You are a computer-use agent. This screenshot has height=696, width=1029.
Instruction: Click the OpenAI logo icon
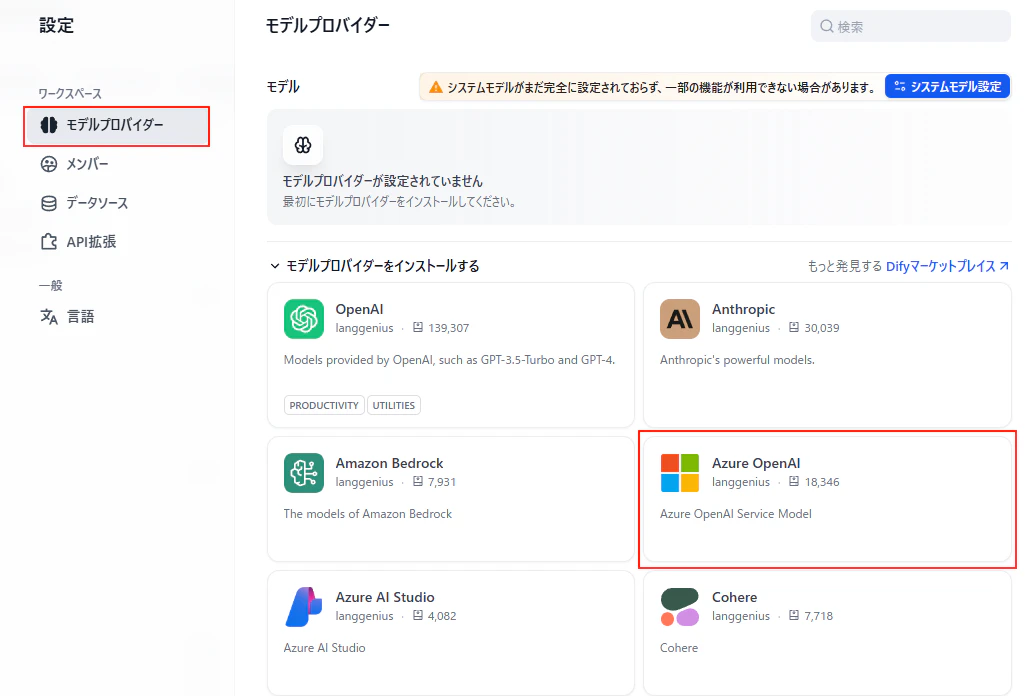[x=304, y=319]
